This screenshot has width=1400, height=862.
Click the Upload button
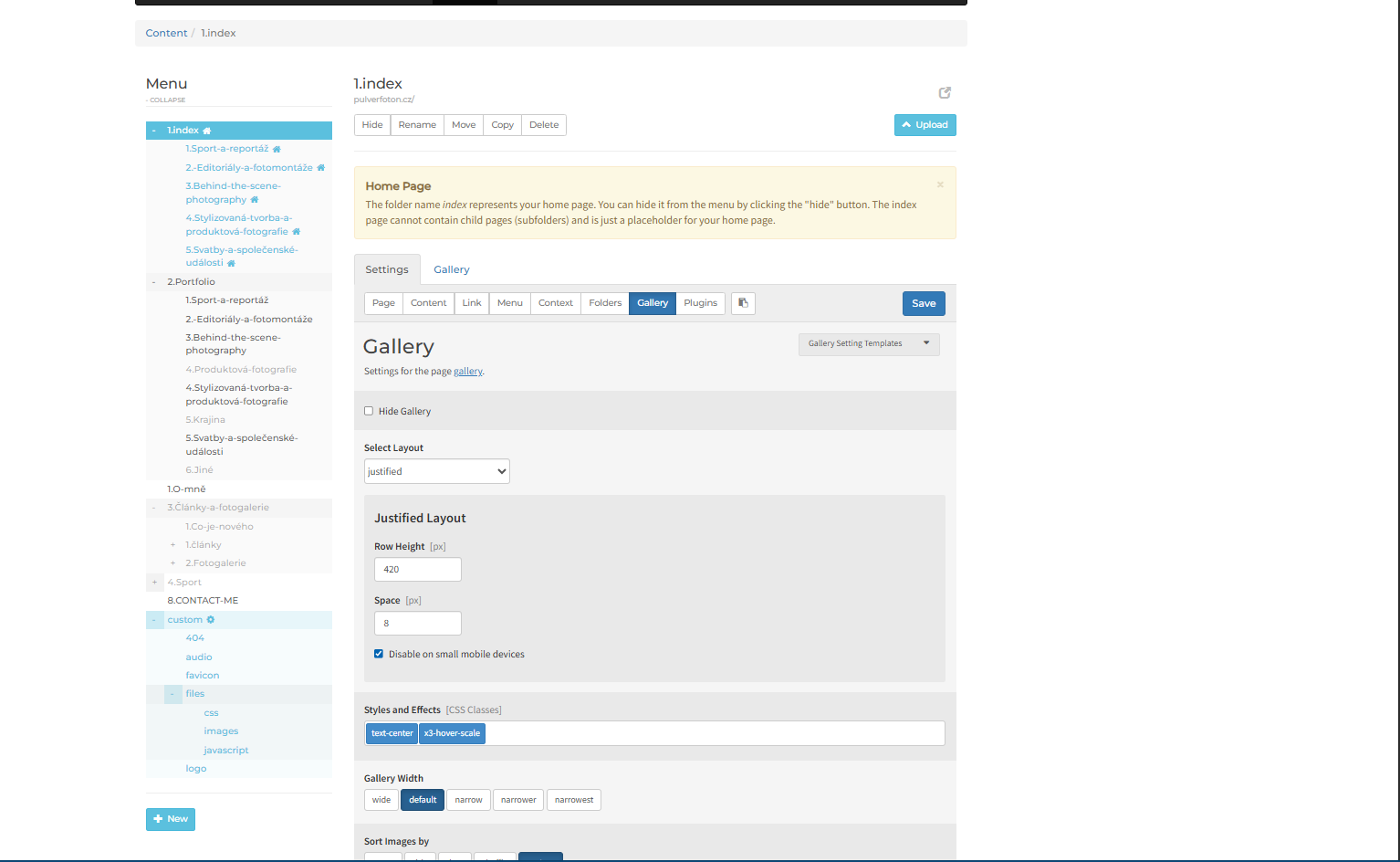pos(925,125)
